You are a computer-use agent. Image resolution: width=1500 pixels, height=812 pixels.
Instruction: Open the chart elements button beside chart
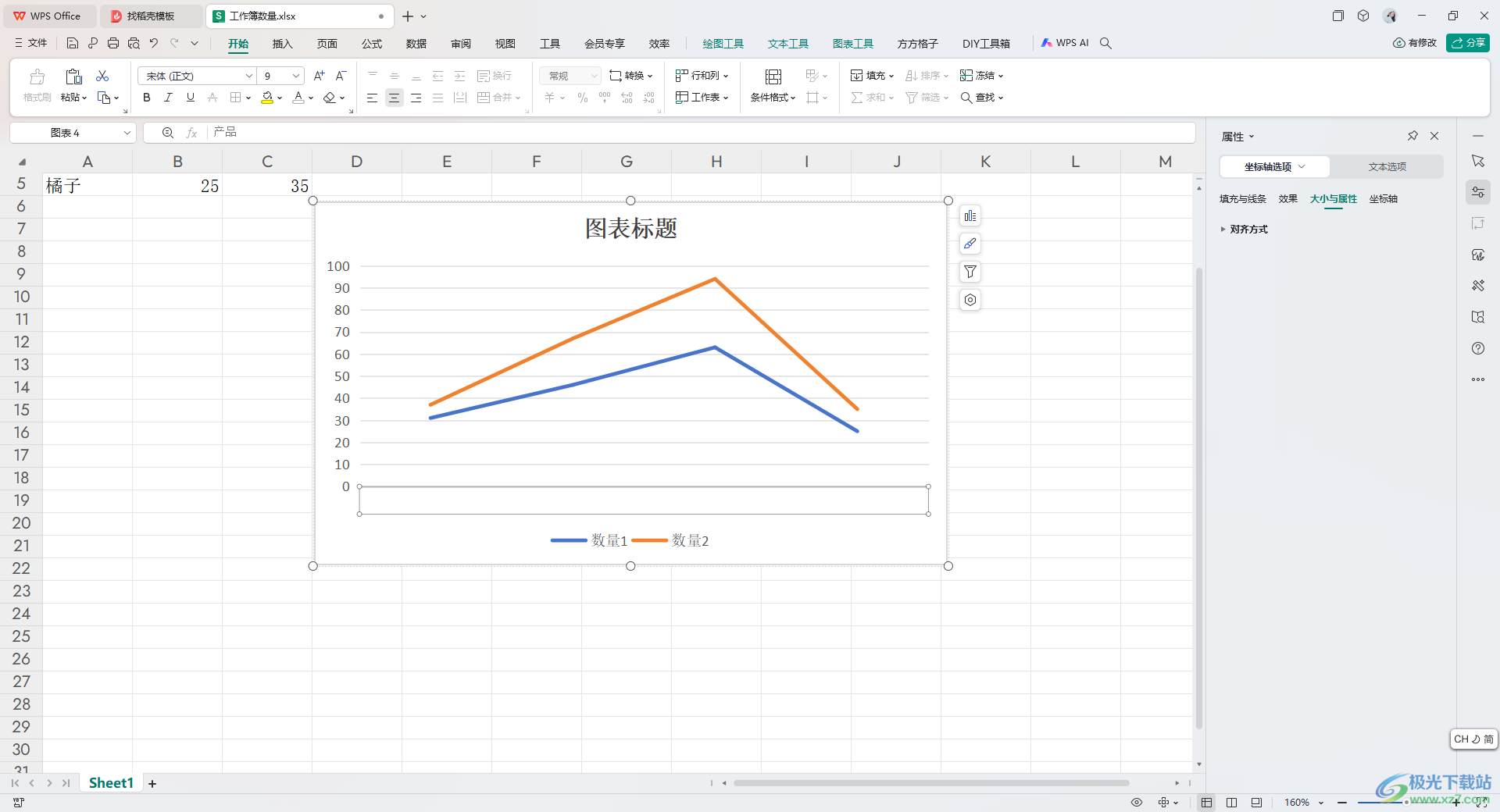click(x=970, y=216)
